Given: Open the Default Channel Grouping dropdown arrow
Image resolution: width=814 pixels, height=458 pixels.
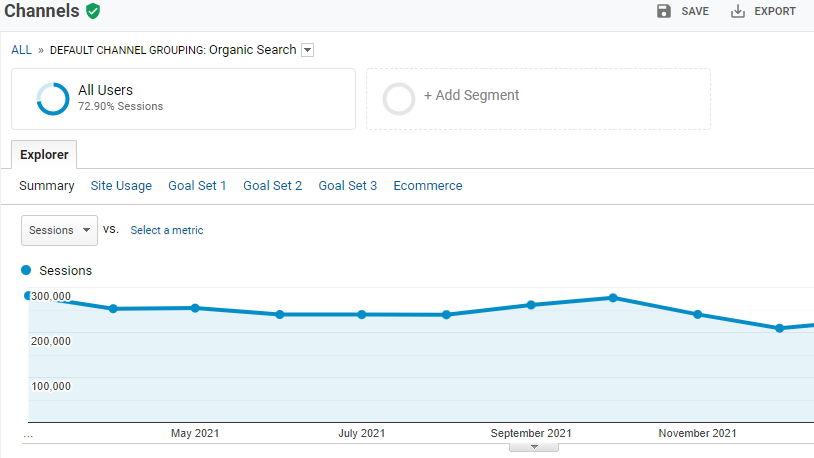Looking at the screenshot, I should tap(307, 50).
